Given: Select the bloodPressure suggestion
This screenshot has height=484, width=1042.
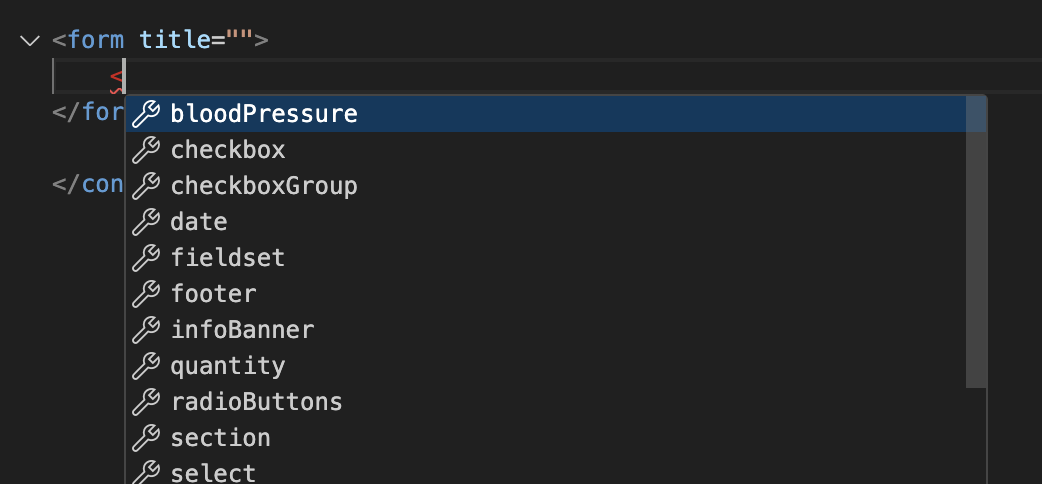Looking at the screenshot, I should (264, 114).
